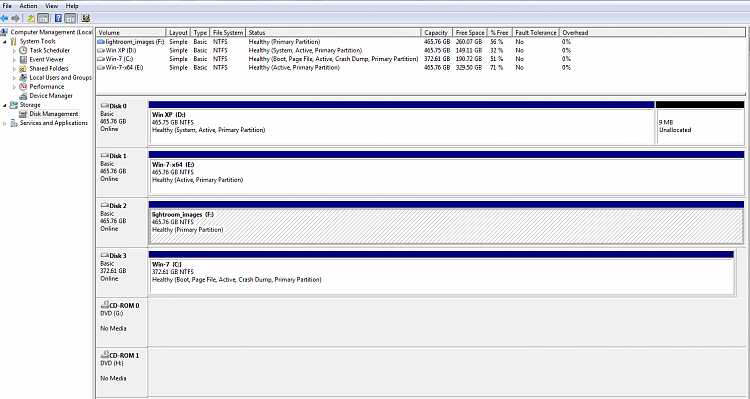
Task: Sort by the Layout column header
Action: tap(178, 33)
